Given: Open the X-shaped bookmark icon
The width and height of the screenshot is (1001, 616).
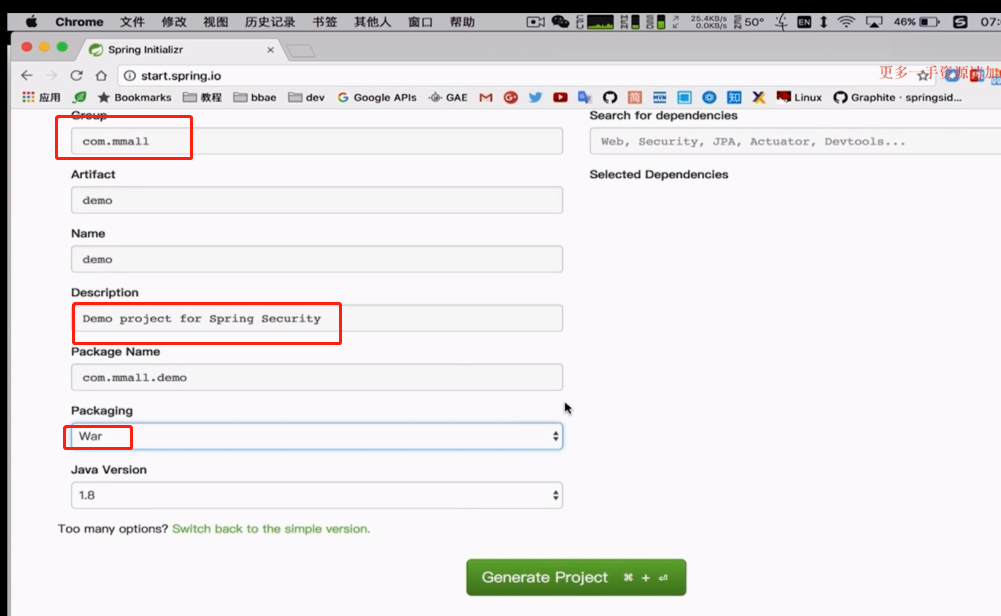Looking at the screenshot, I should [x=758, y=97].
